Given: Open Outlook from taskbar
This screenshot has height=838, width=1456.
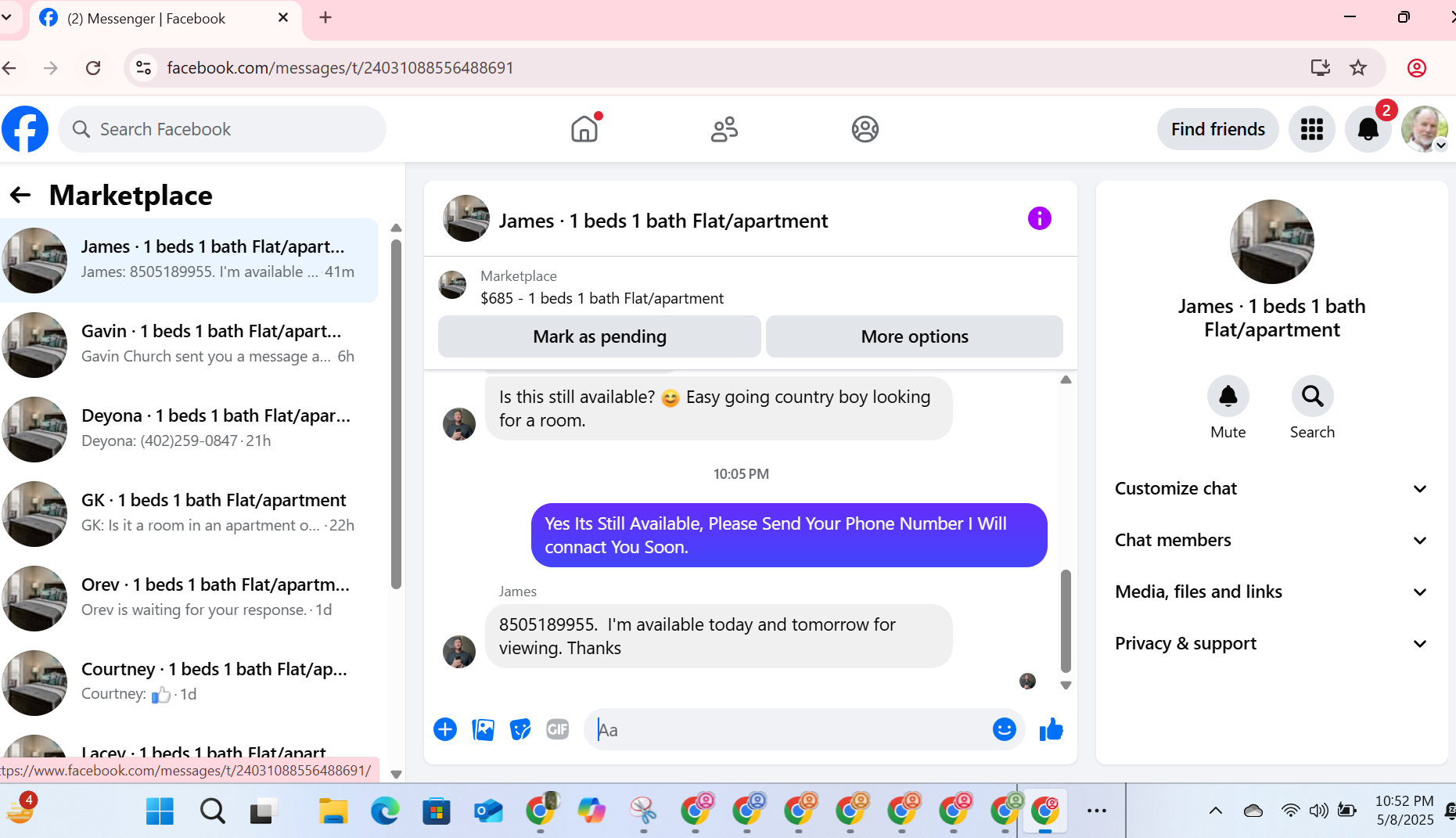Looking at the screenshot, I should pos(488,811).
